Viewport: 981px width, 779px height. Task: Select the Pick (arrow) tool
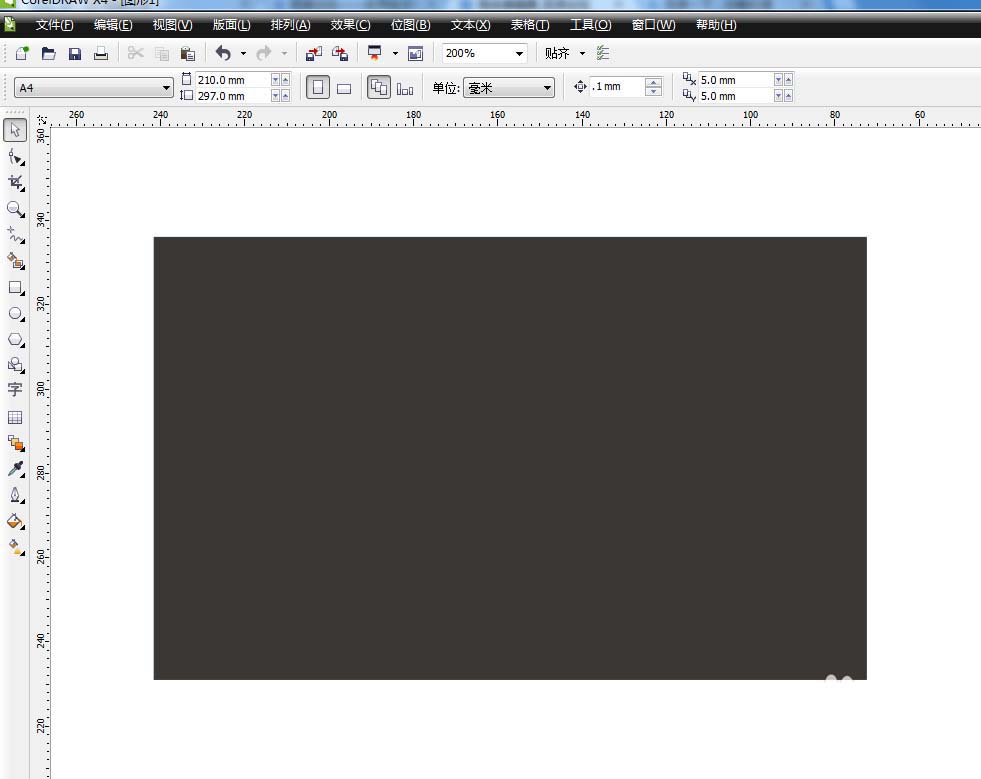pos(15,130)
